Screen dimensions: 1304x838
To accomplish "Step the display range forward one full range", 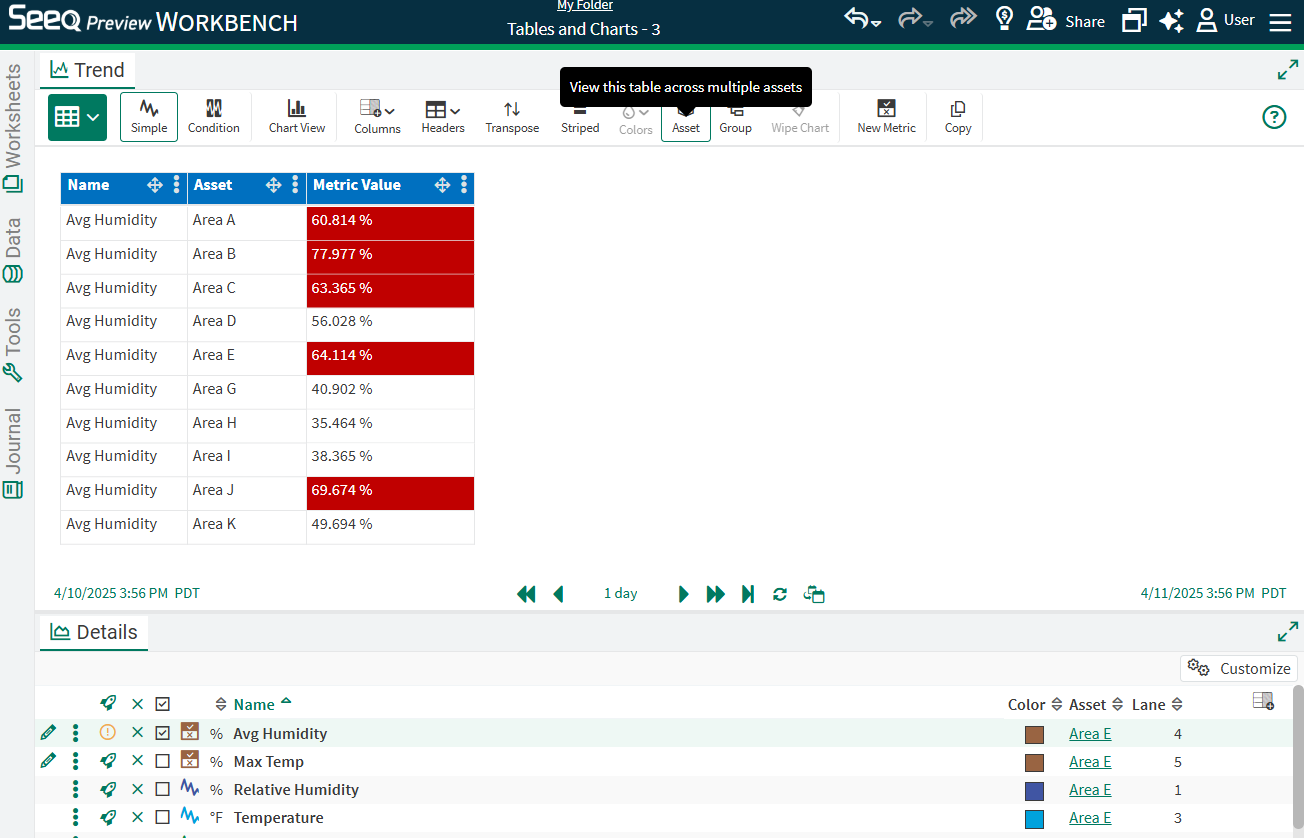I will pyautogui.click(x=715, y=594).
